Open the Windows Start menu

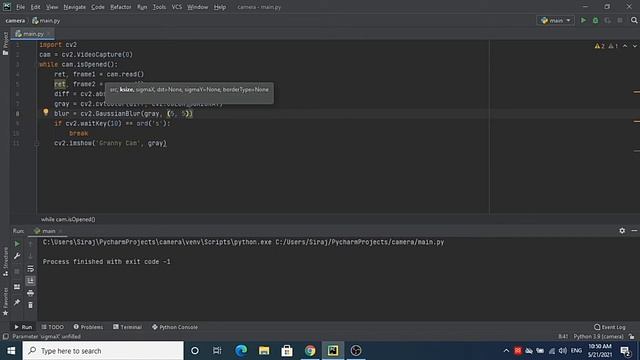[11, 351]
